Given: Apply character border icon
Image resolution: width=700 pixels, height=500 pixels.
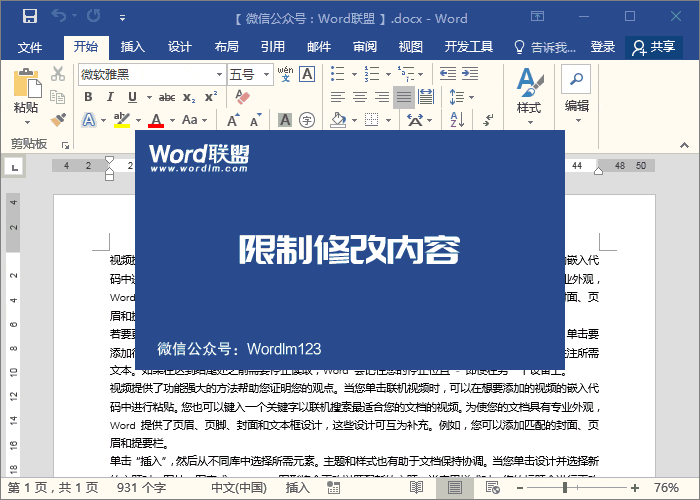Looking at the screenshot, I should 307,74.
